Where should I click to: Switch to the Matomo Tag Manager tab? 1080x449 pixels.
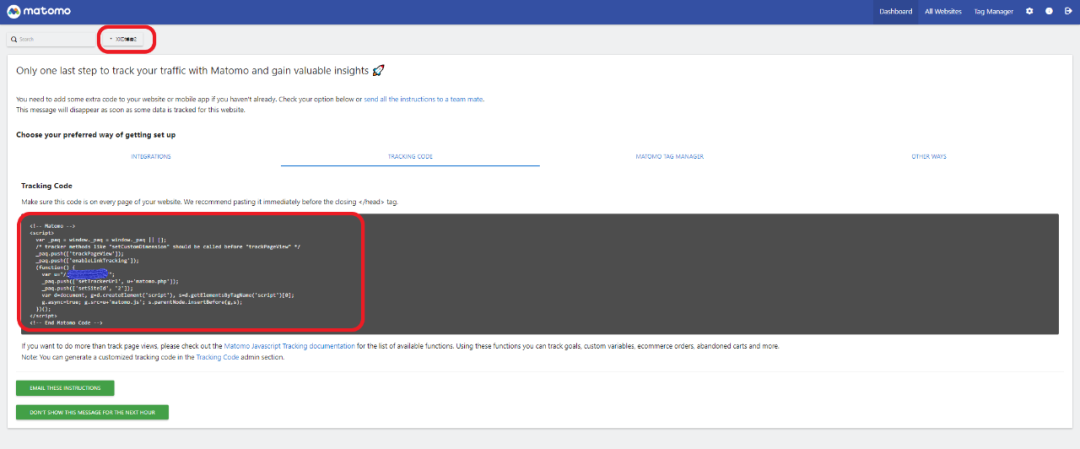tap(669, 156)
